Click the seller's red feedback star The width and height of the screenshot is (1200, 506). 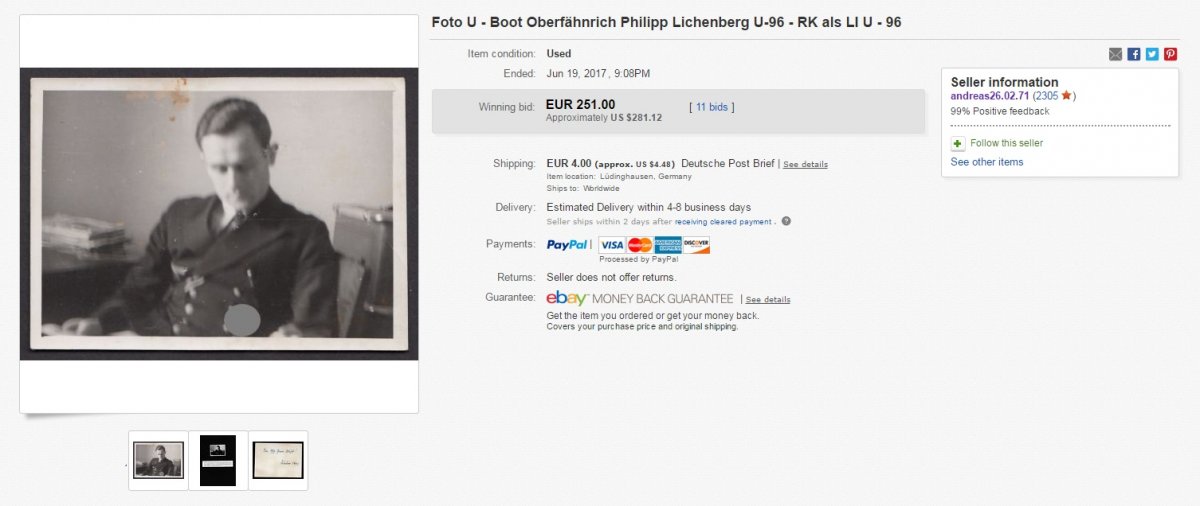tap(1066, 96)
